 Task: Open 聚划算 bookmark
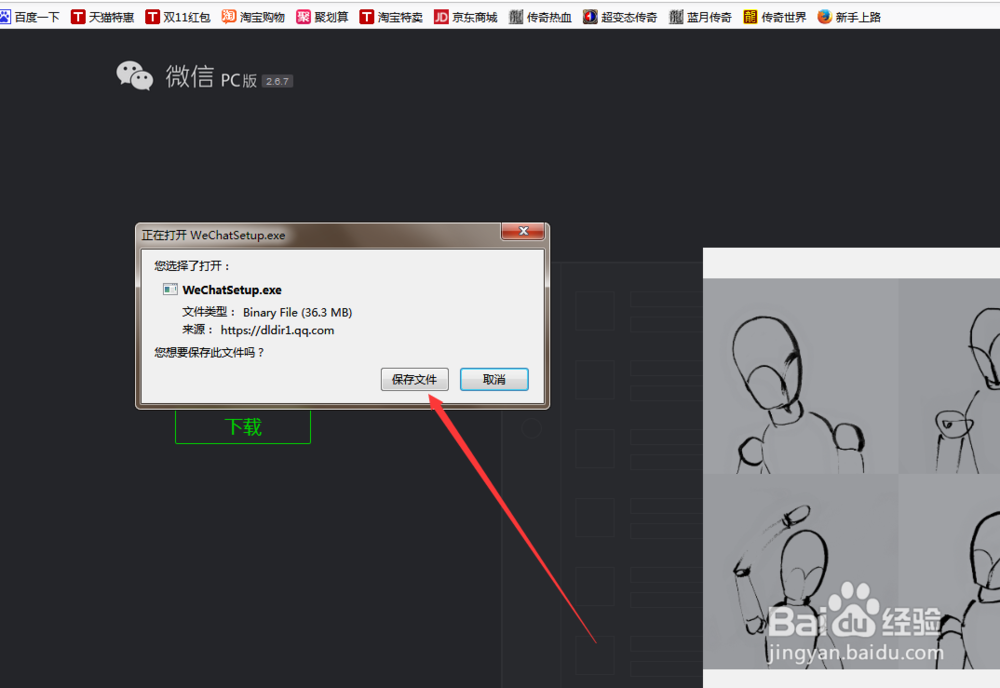tap(323, 17)
